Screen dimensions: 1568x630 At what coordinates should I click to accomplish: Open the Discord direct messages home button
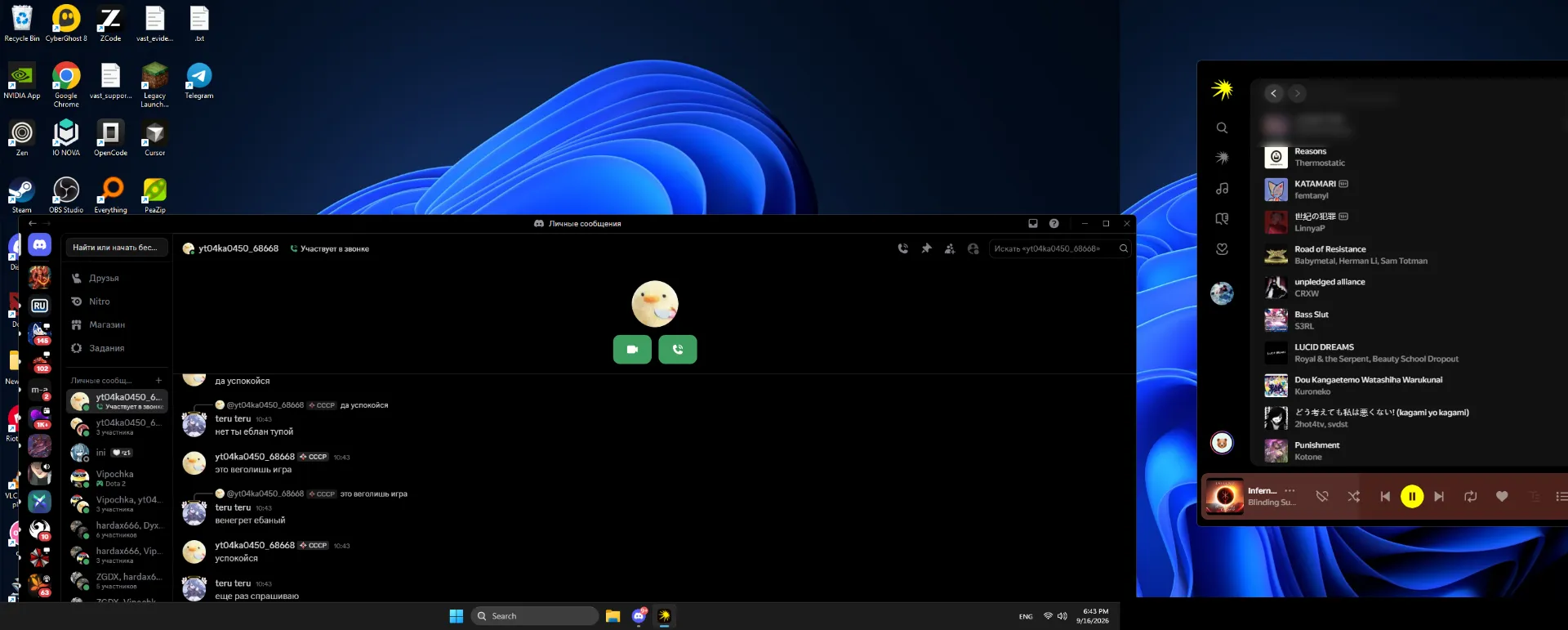point(39,244)
